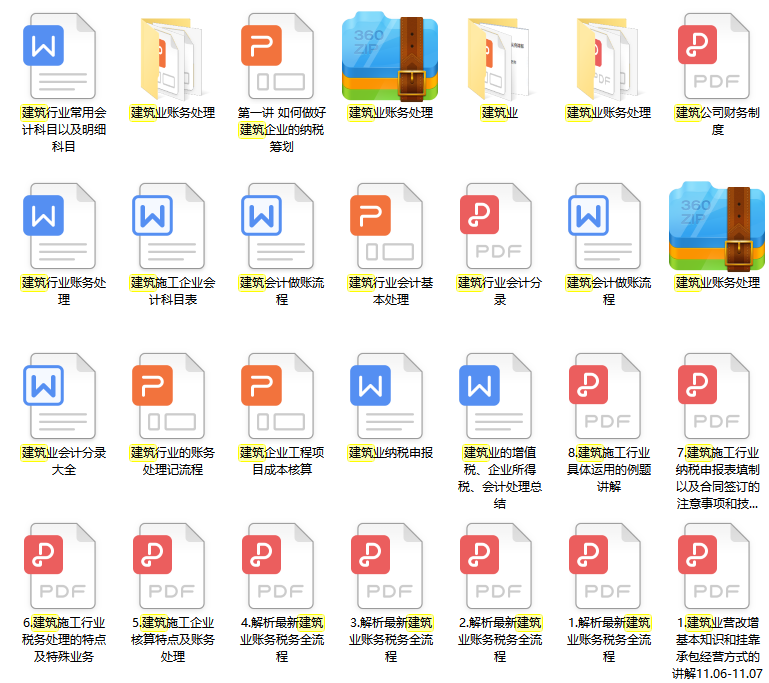The image size is (769, 683).
Task: Click file name 建筑行业账务处理
Action: coord(64,291)
